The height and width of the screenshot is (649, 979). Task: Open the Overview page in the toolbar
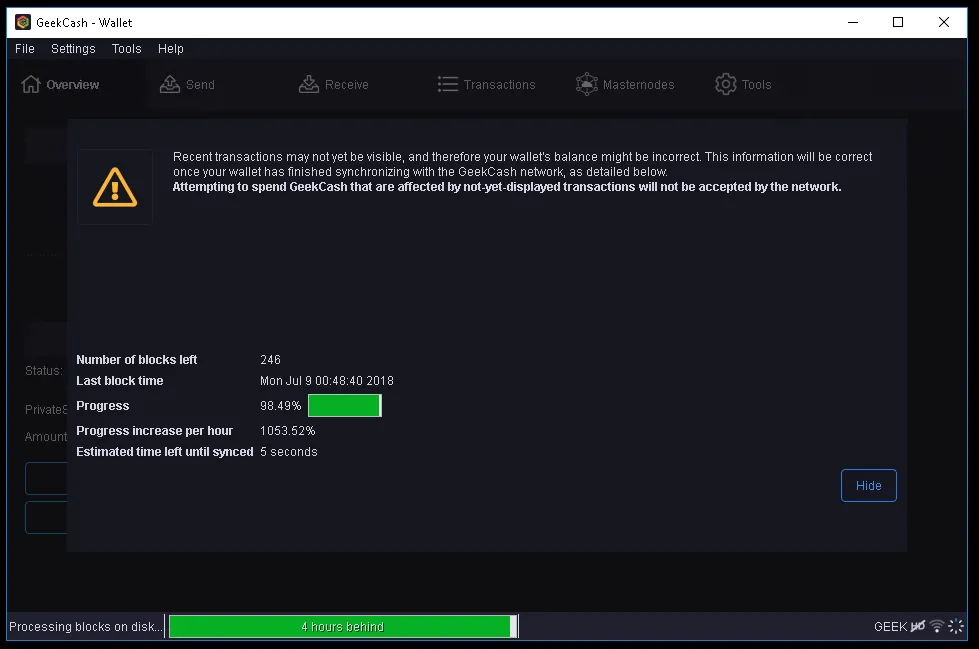tap(61, 84)
